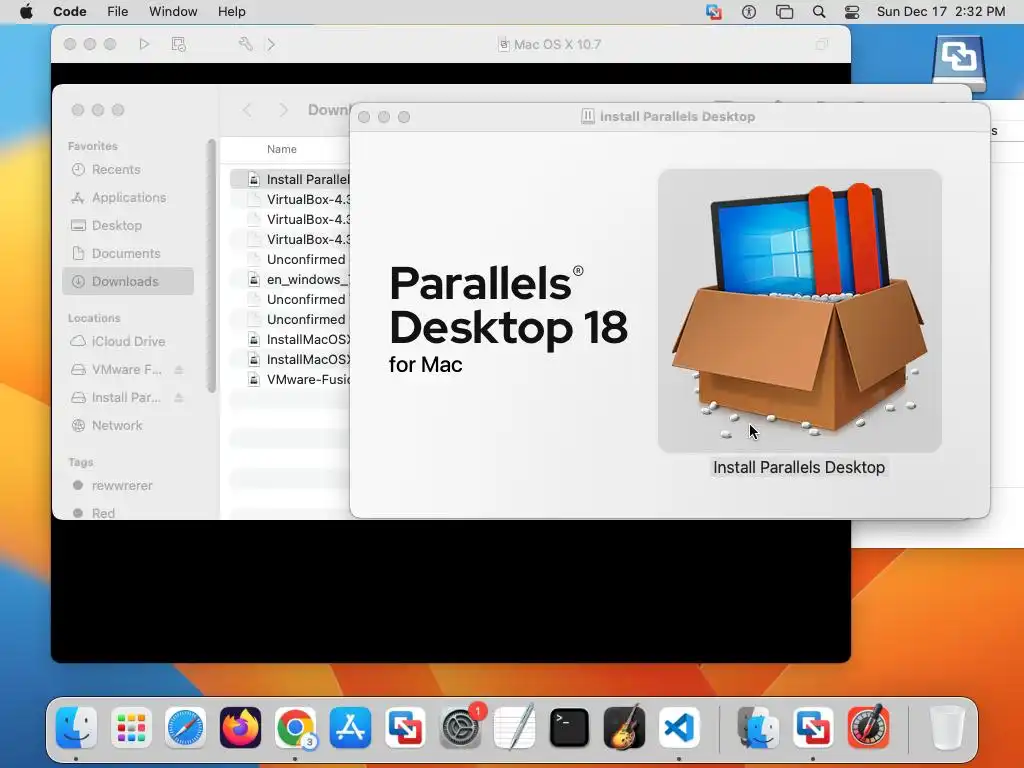
Task: Sort files by the Name column header
Action: pyautogui.click(x=281, y=150)
